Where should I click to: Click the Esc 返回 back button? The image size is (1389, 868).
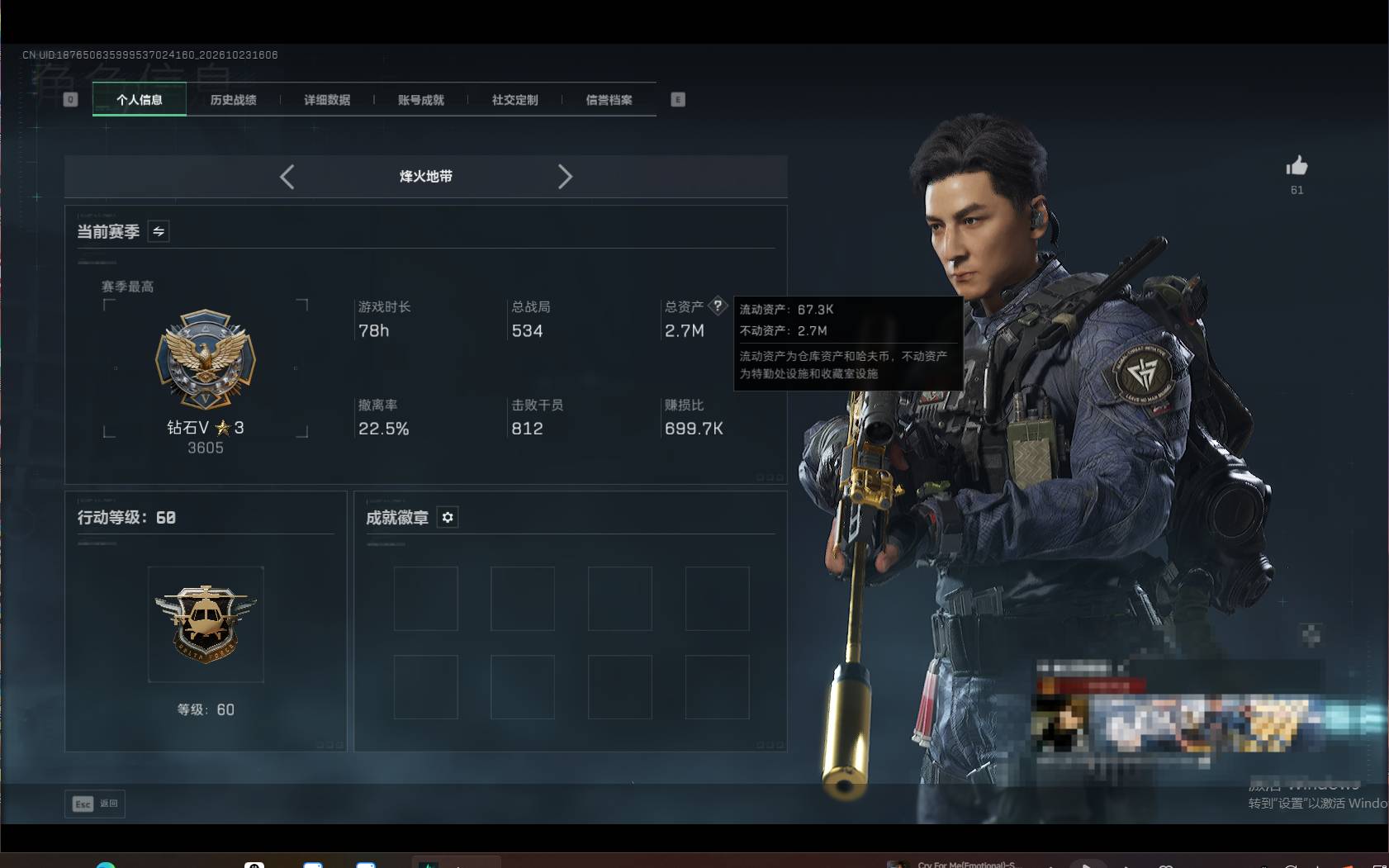pyautogui.click(x=95, y=804)
